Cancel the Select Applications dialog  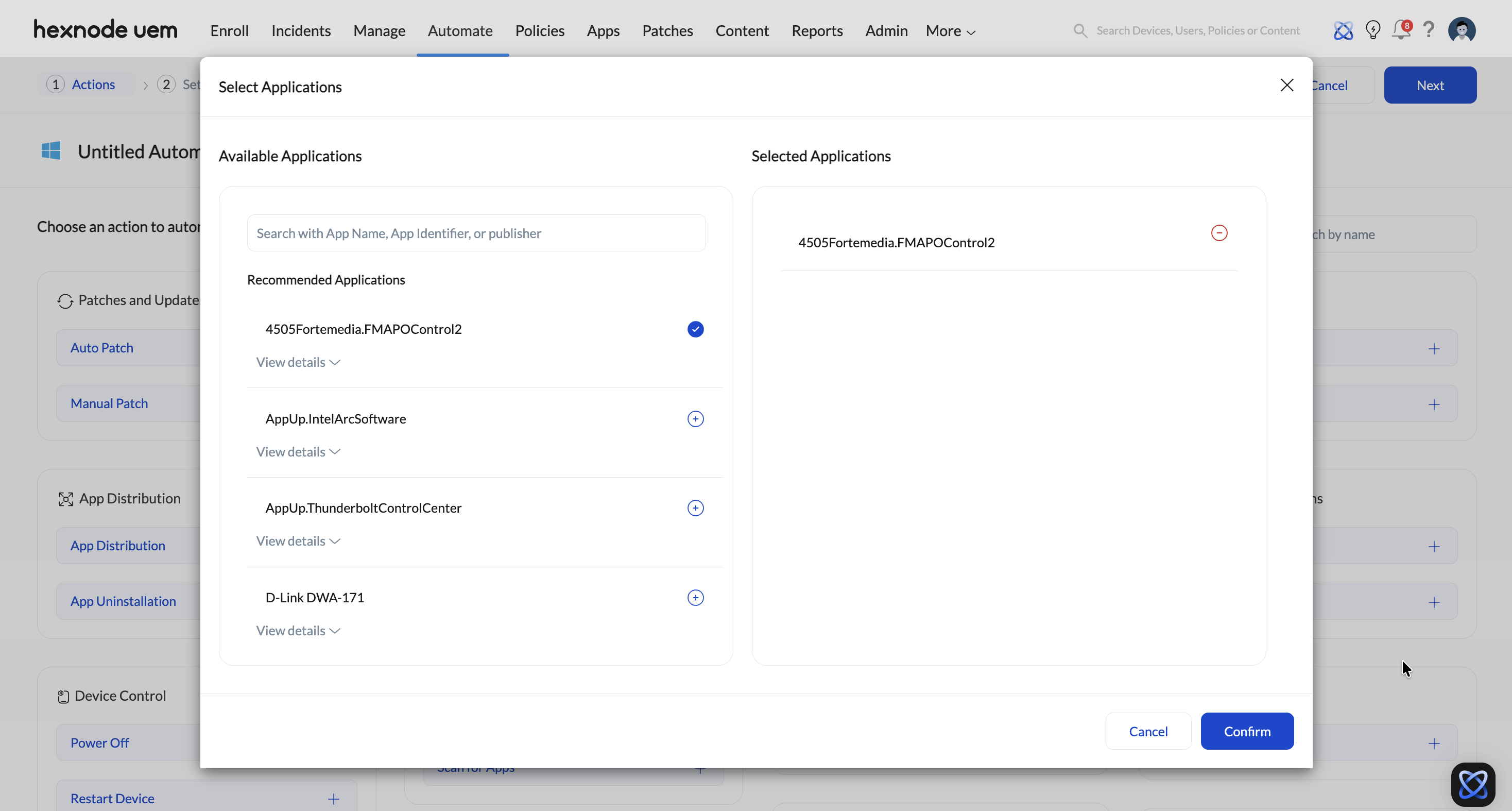coord(1147,731)
